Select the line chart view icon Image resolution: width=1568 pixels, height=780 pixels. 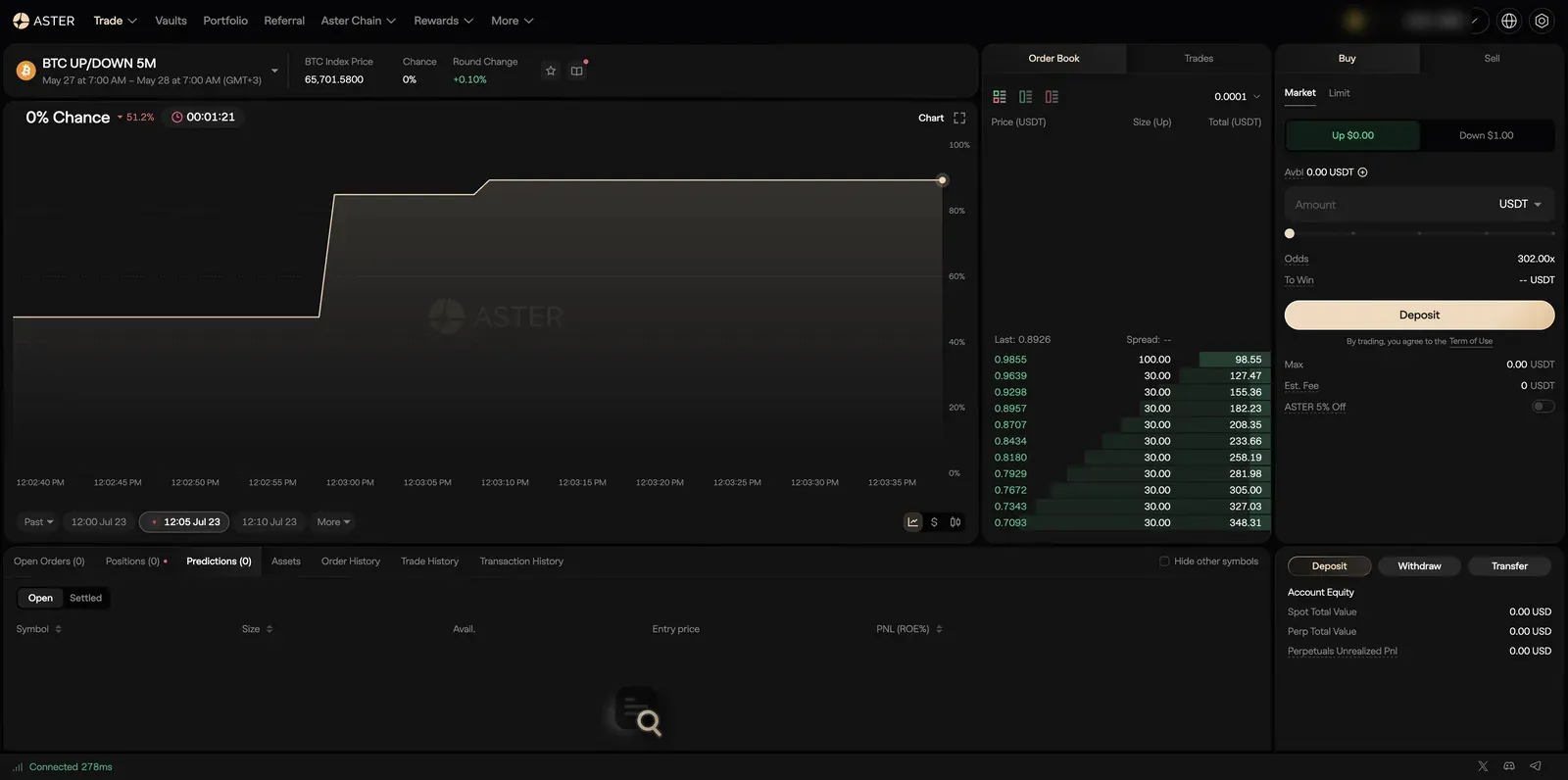click(913, 522)
